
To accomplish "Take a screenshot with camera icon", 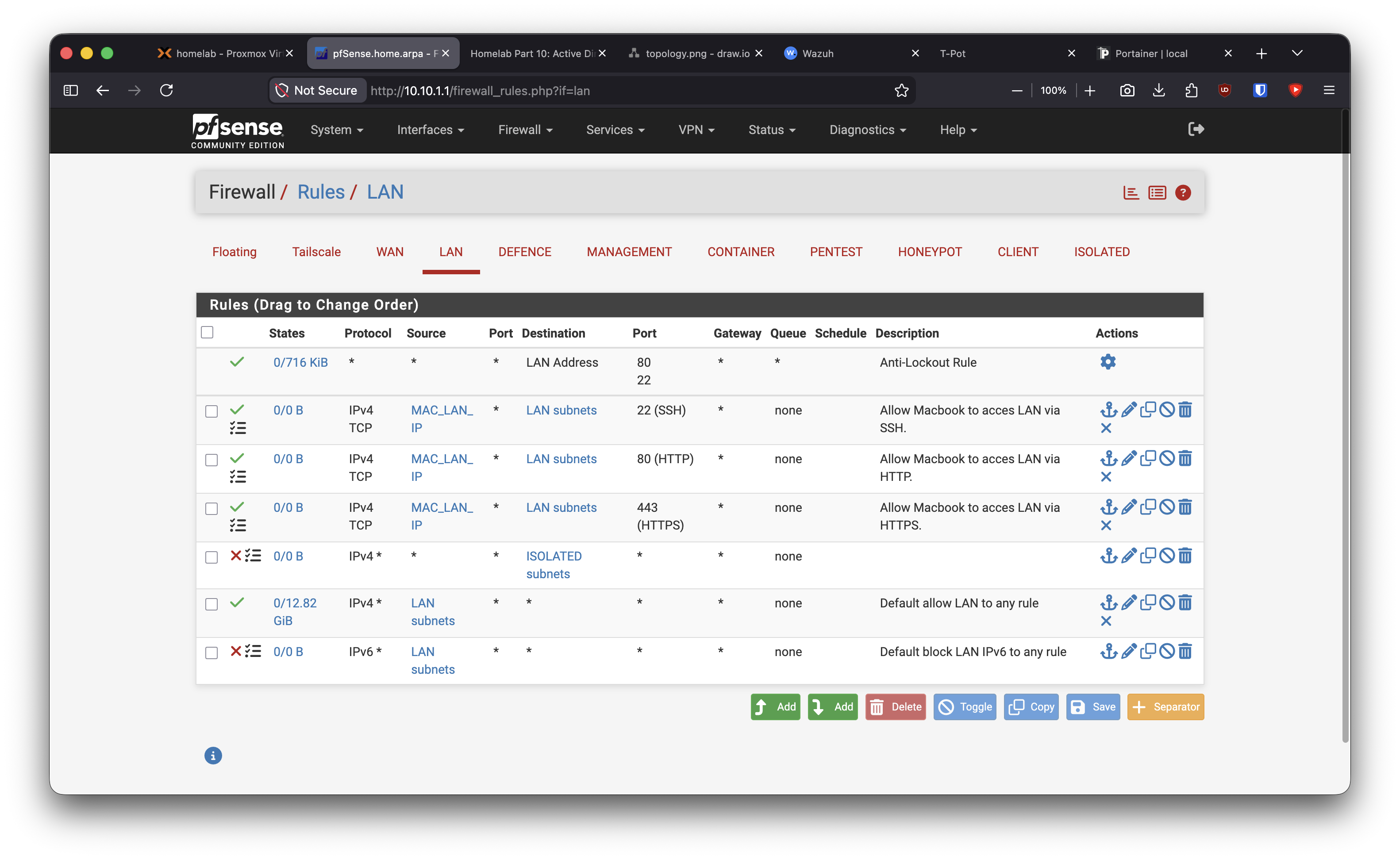I will 1127,90.
